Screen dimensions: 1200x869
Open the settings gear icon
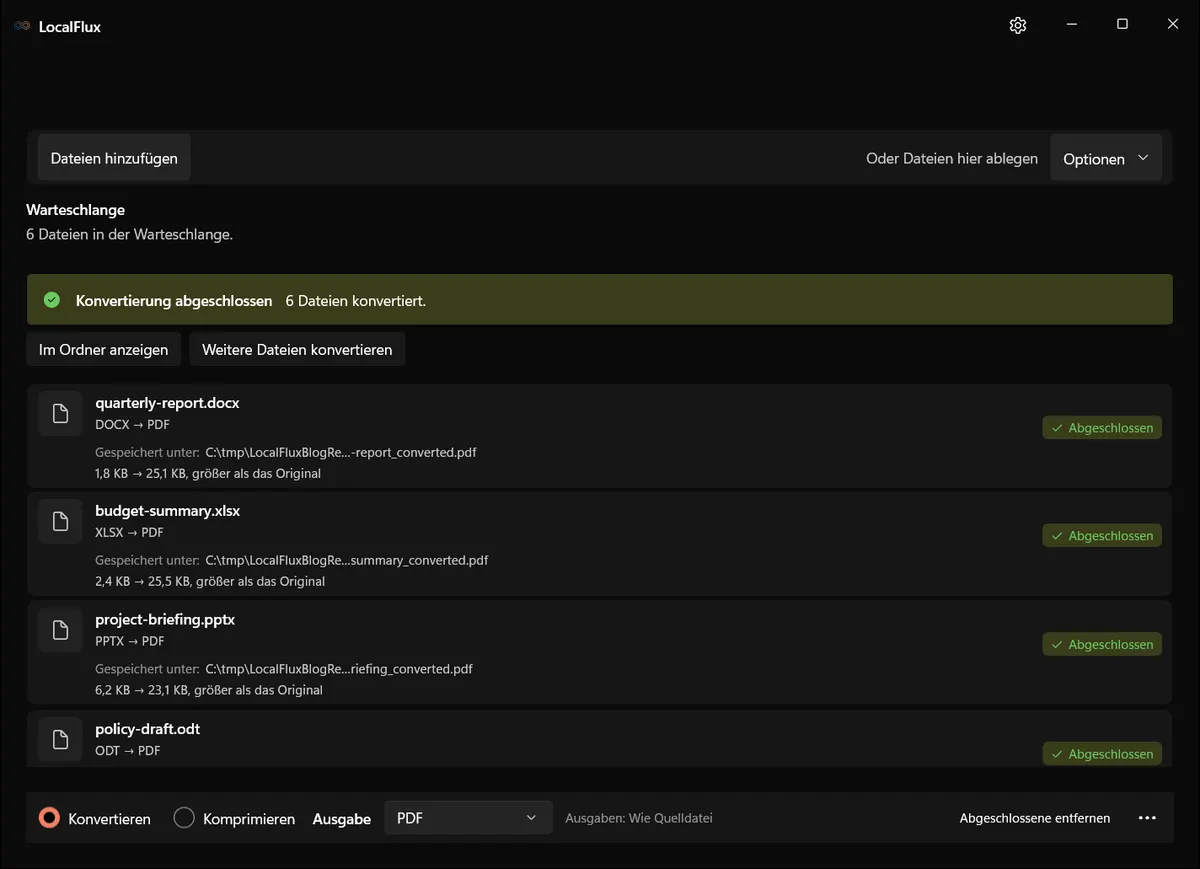[1018, 26]
